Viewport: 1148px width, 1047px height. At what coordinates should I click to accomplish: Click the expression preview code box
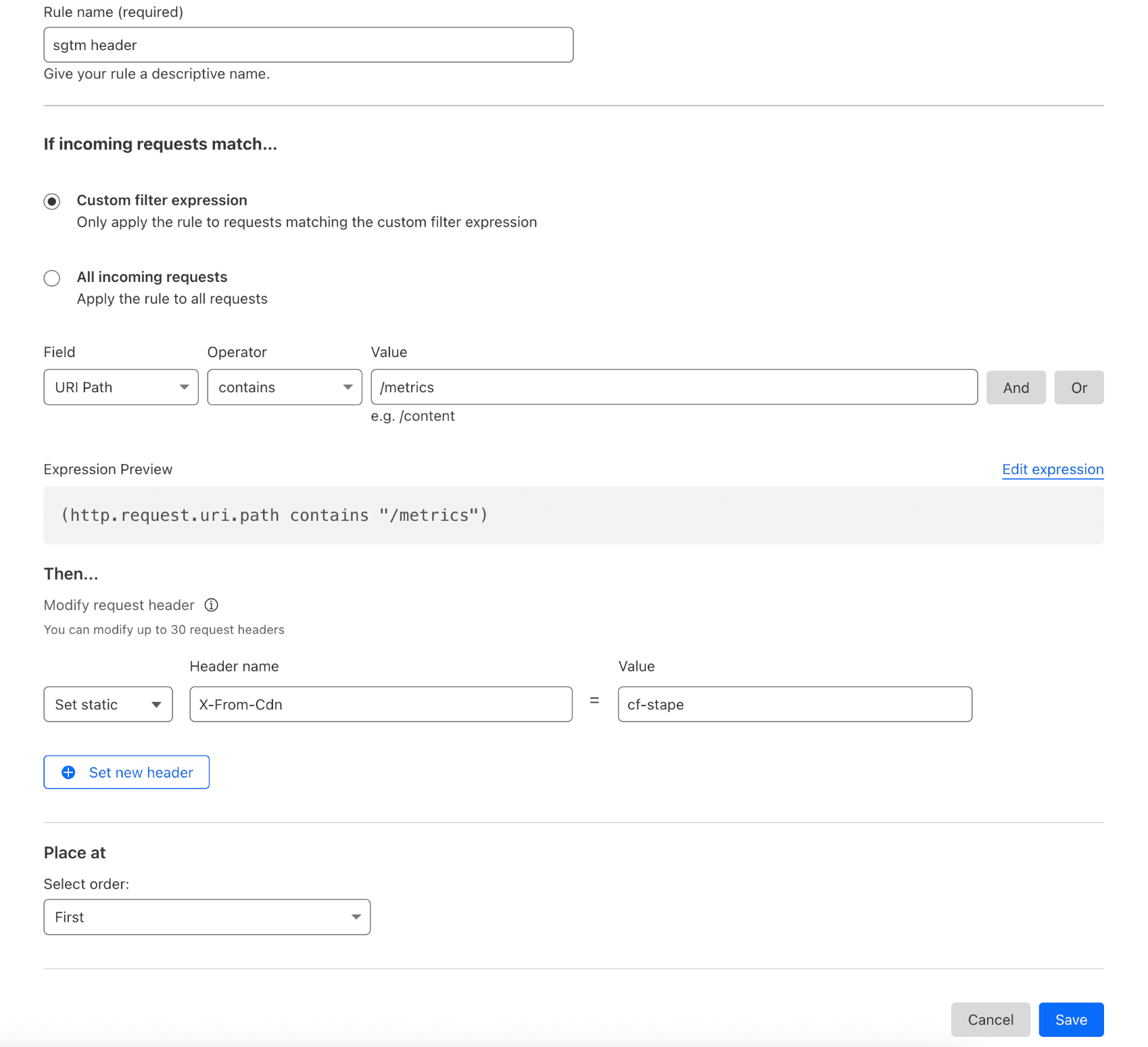coord(573,515)
